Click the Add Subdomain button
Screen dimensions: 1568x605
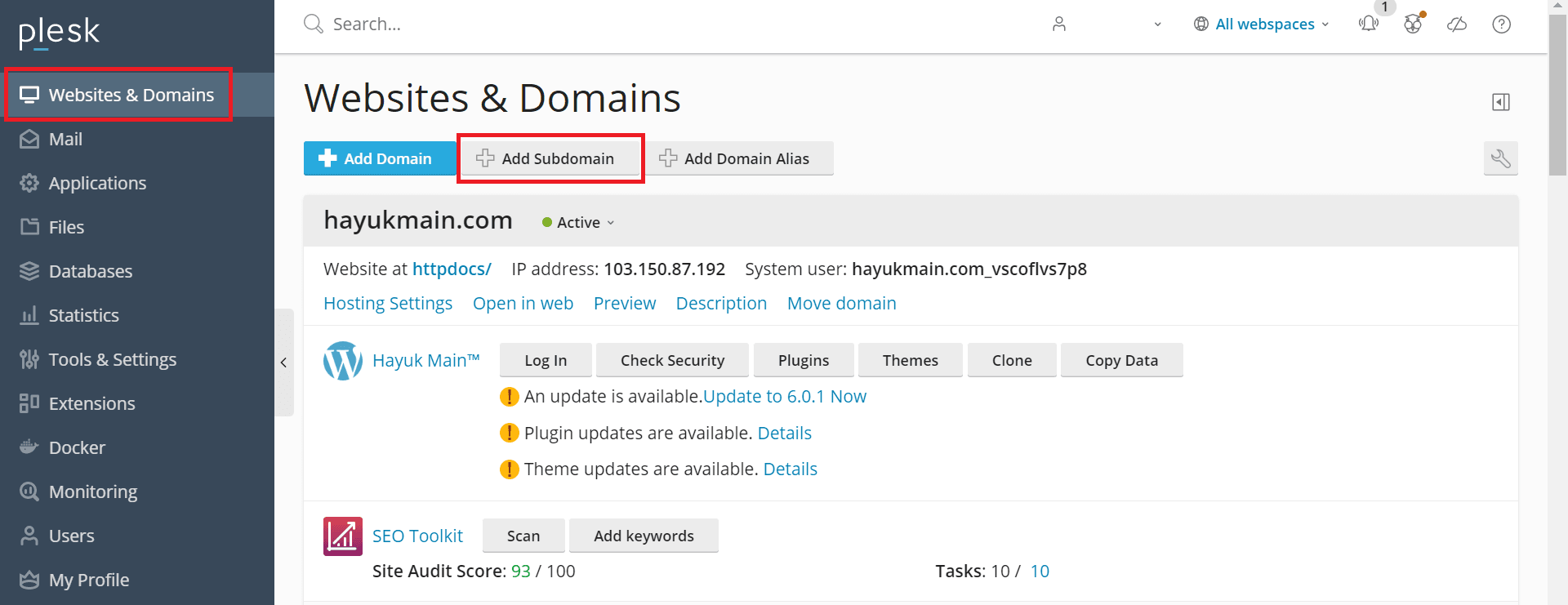549,158
